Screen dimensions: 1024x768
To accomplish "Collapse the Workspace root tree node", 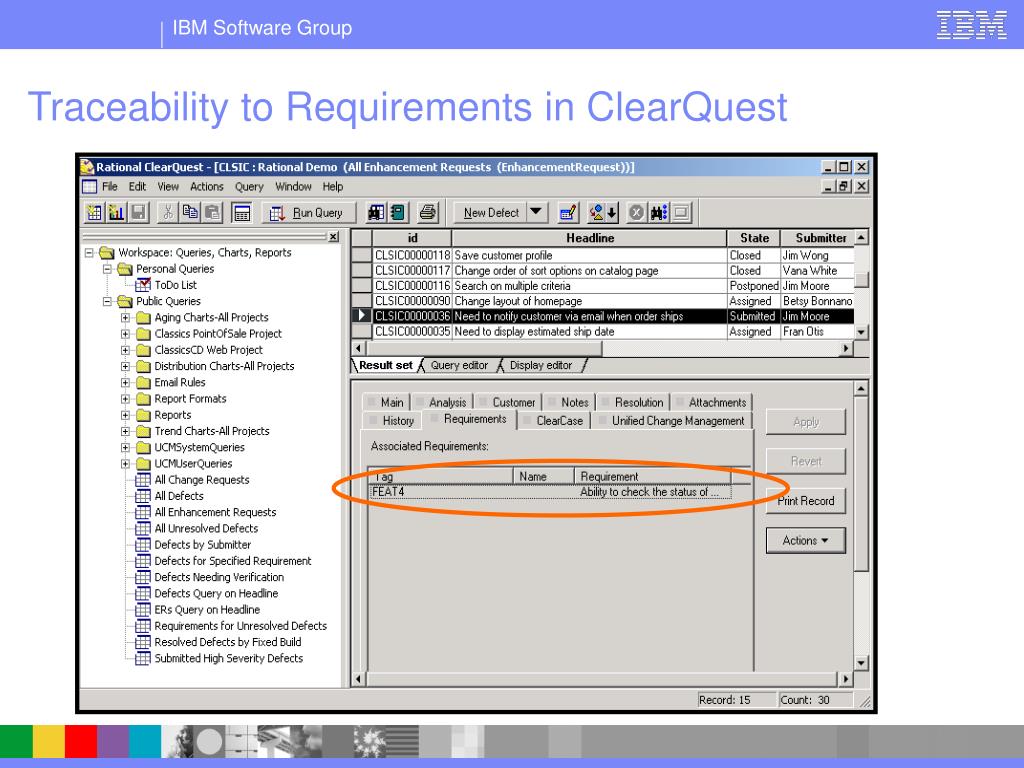I will pyautogui.click(x=89, y=253).
